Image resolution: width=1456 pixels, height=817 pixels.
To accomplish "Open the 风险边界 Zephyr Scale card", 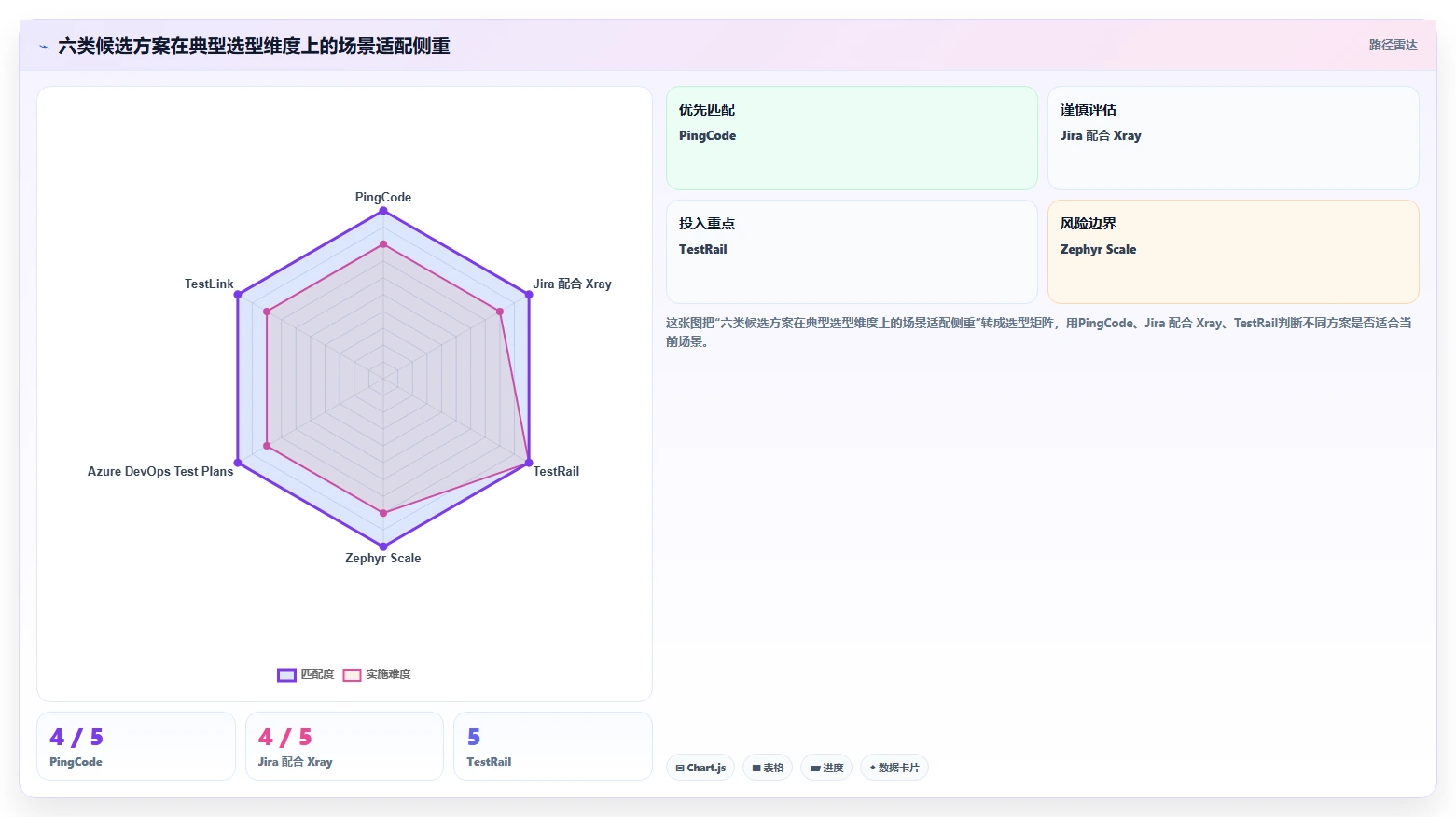I will (1233, 252).
